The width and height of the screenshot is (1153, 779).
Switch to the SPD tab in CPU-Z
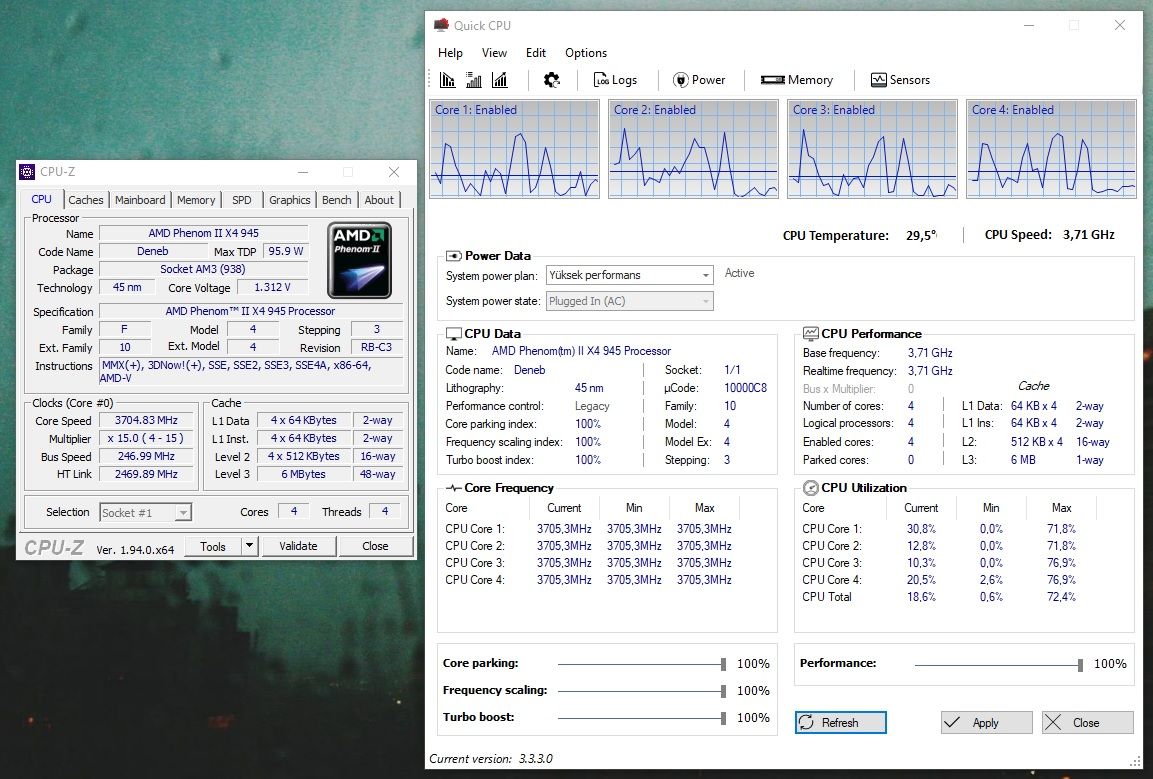click(x=241, y=199)
